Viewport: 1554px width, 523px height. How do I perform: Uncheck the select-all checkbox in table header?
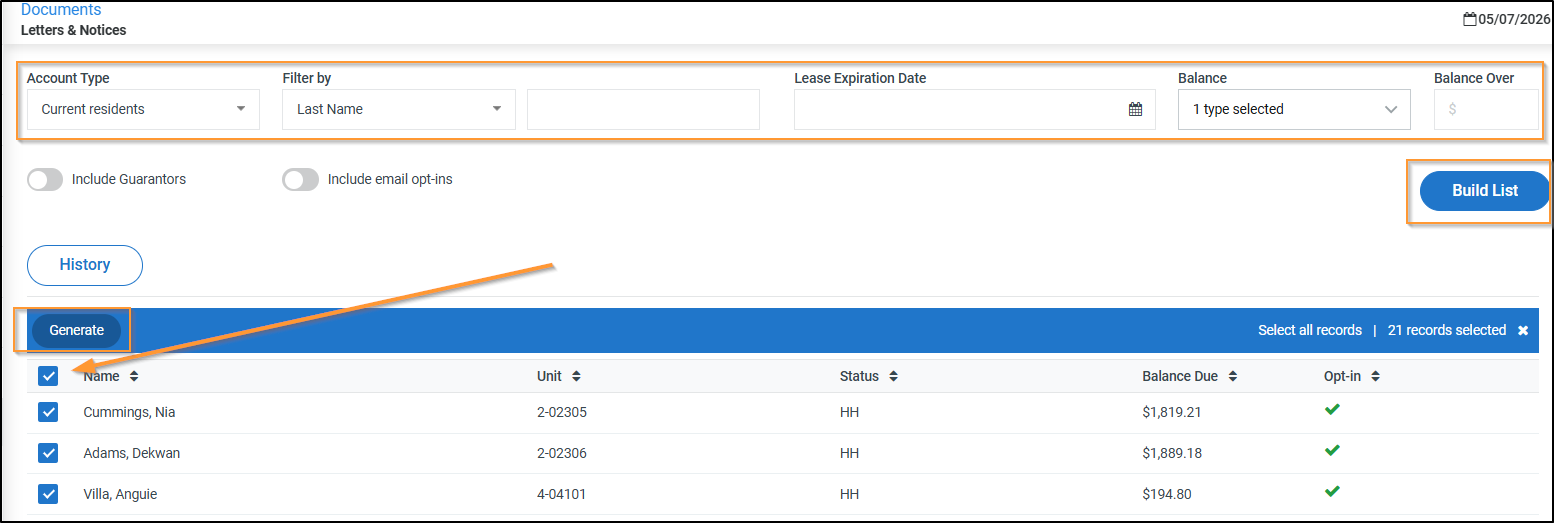(x=48, y=376)
